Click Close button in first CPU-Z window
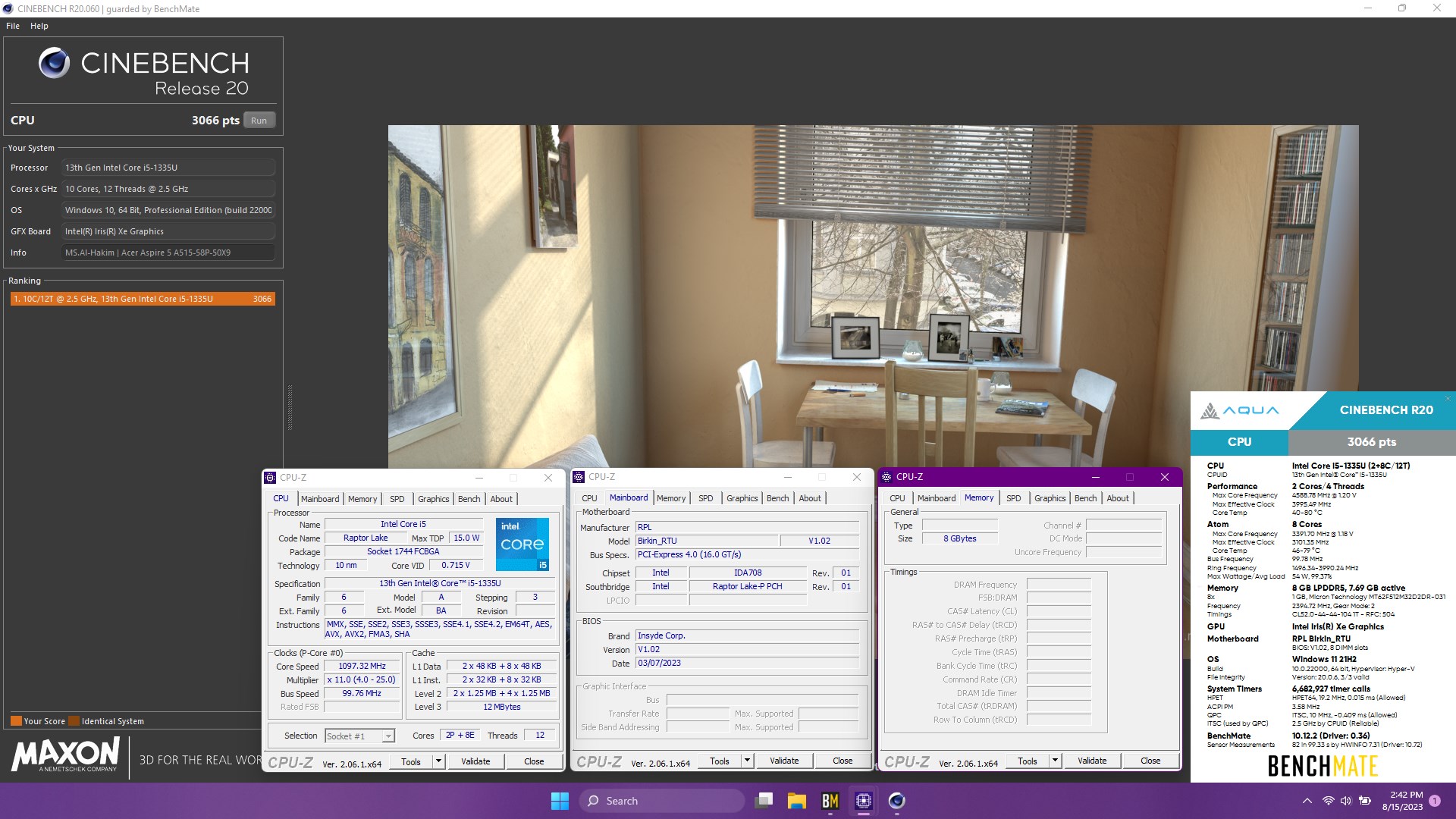 pos(534,762)
